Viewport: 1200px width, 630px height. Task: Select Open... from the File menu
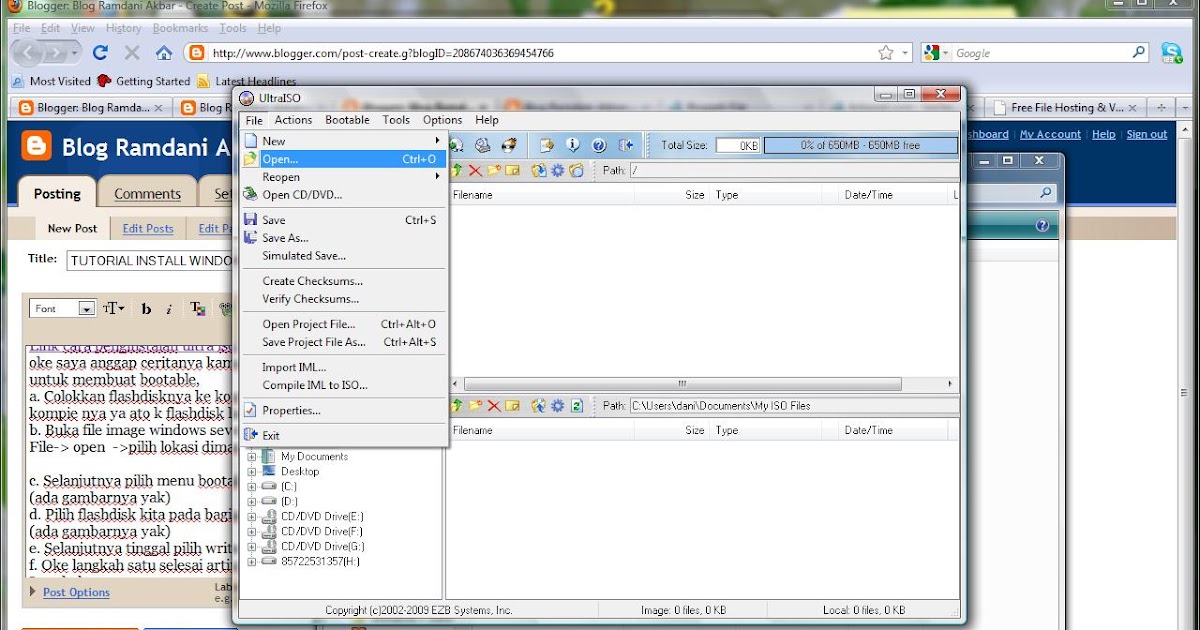pyautogui.click(x=343, y=159)
